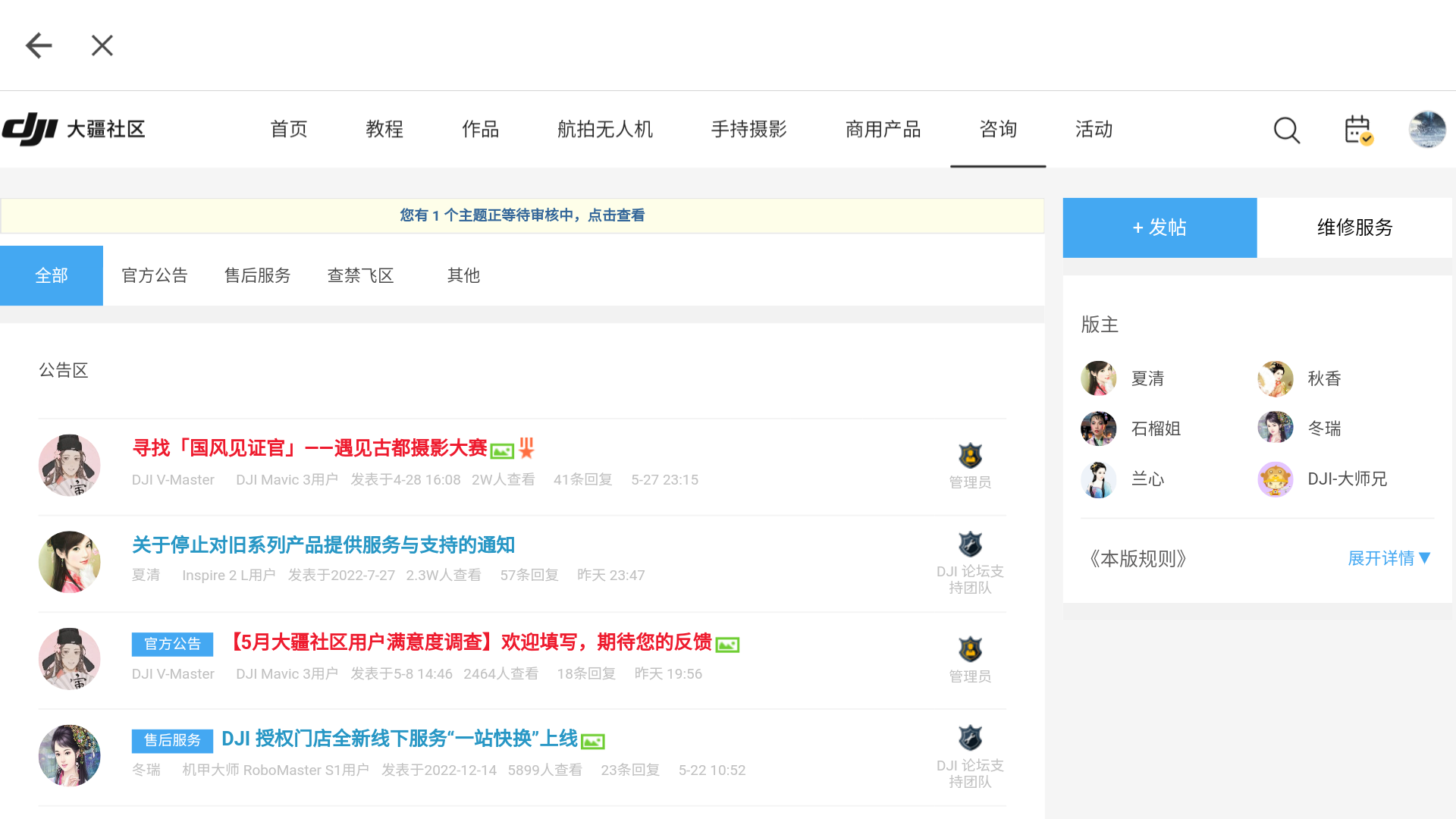Click author DJI V-Master on 国风见证官 post

(173, 480)
